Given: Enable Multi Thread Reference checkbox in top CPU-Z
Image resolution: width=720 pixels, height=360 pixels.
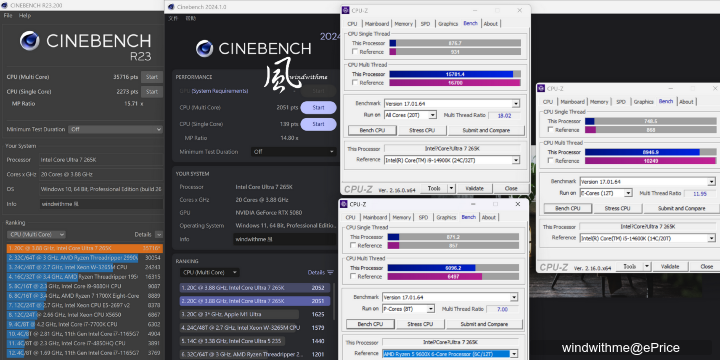Looking at the screenshot, I should click(354, 83).
